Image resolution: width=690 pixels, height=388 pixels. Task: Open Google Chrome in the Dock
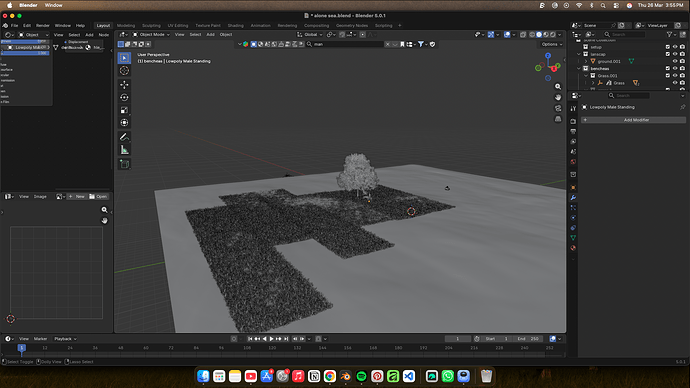330,376
